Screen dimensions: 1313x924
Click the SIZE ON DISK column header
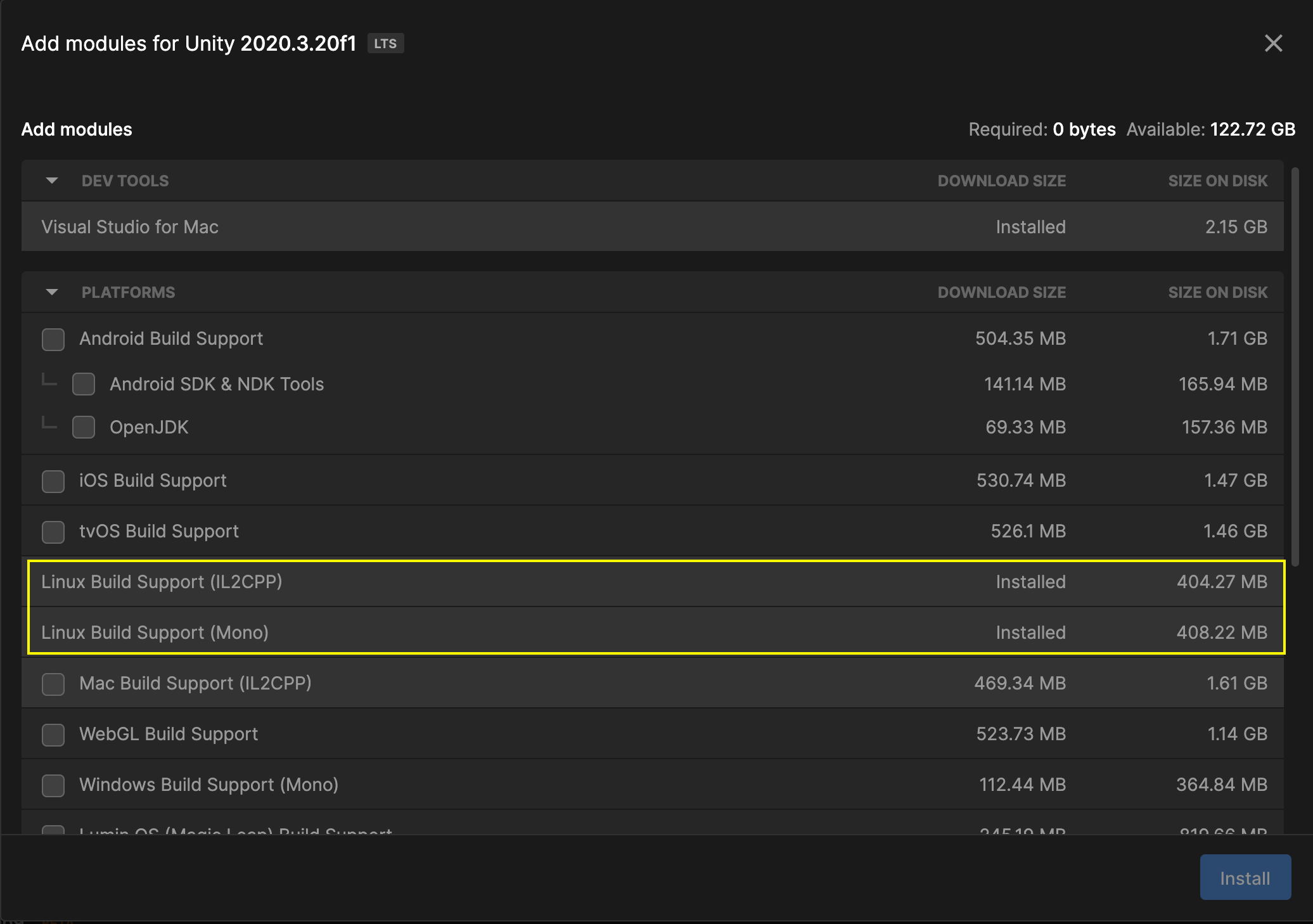1217,181
